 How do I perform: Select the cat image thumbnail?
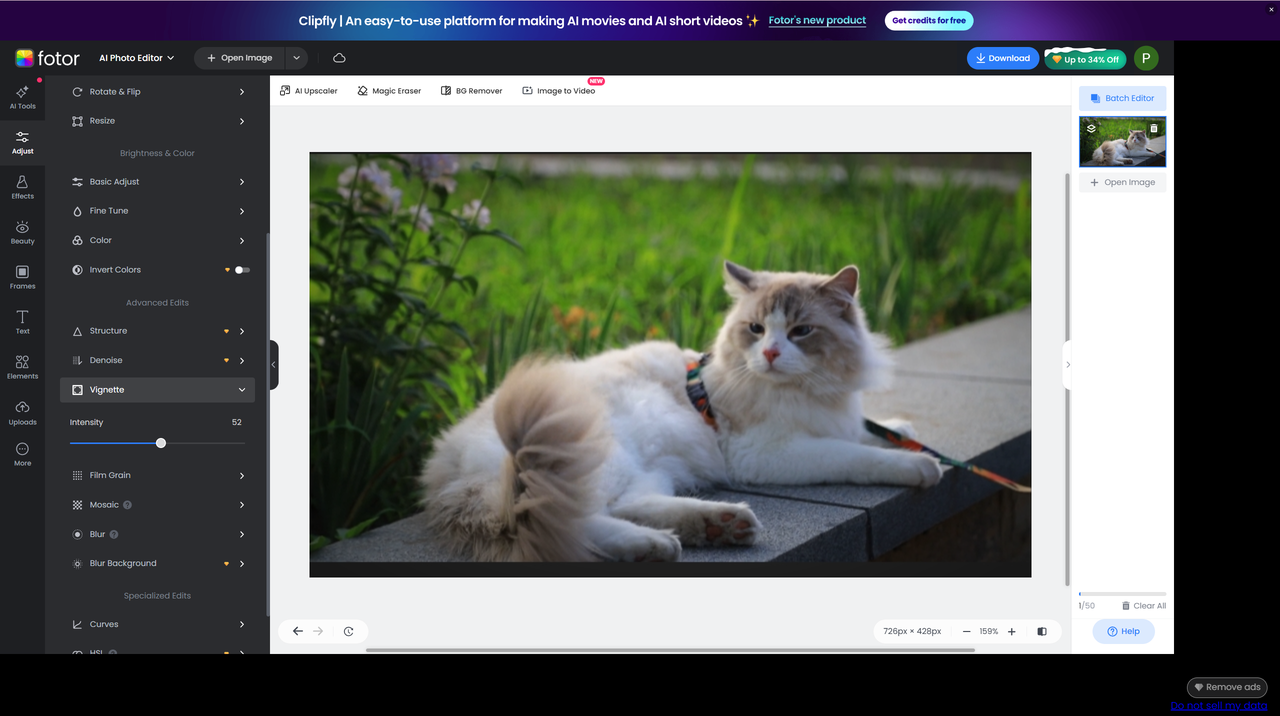(x=1122, y=142)
